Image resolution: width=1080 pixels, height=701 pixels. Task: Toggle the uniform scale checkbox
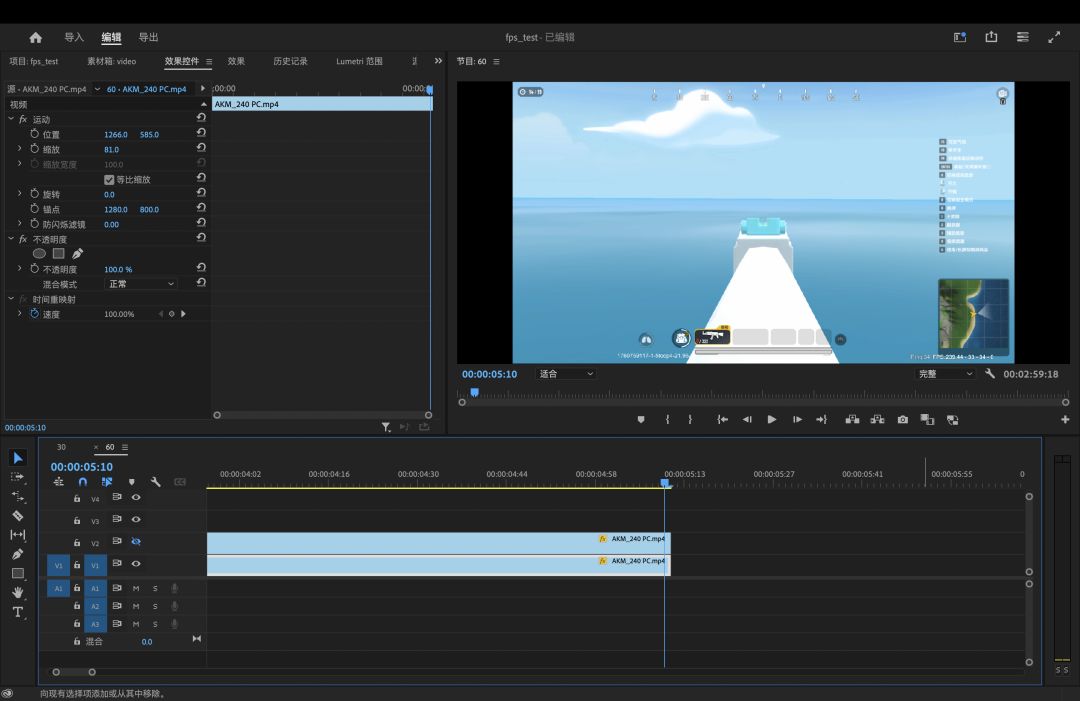[109, 180]
